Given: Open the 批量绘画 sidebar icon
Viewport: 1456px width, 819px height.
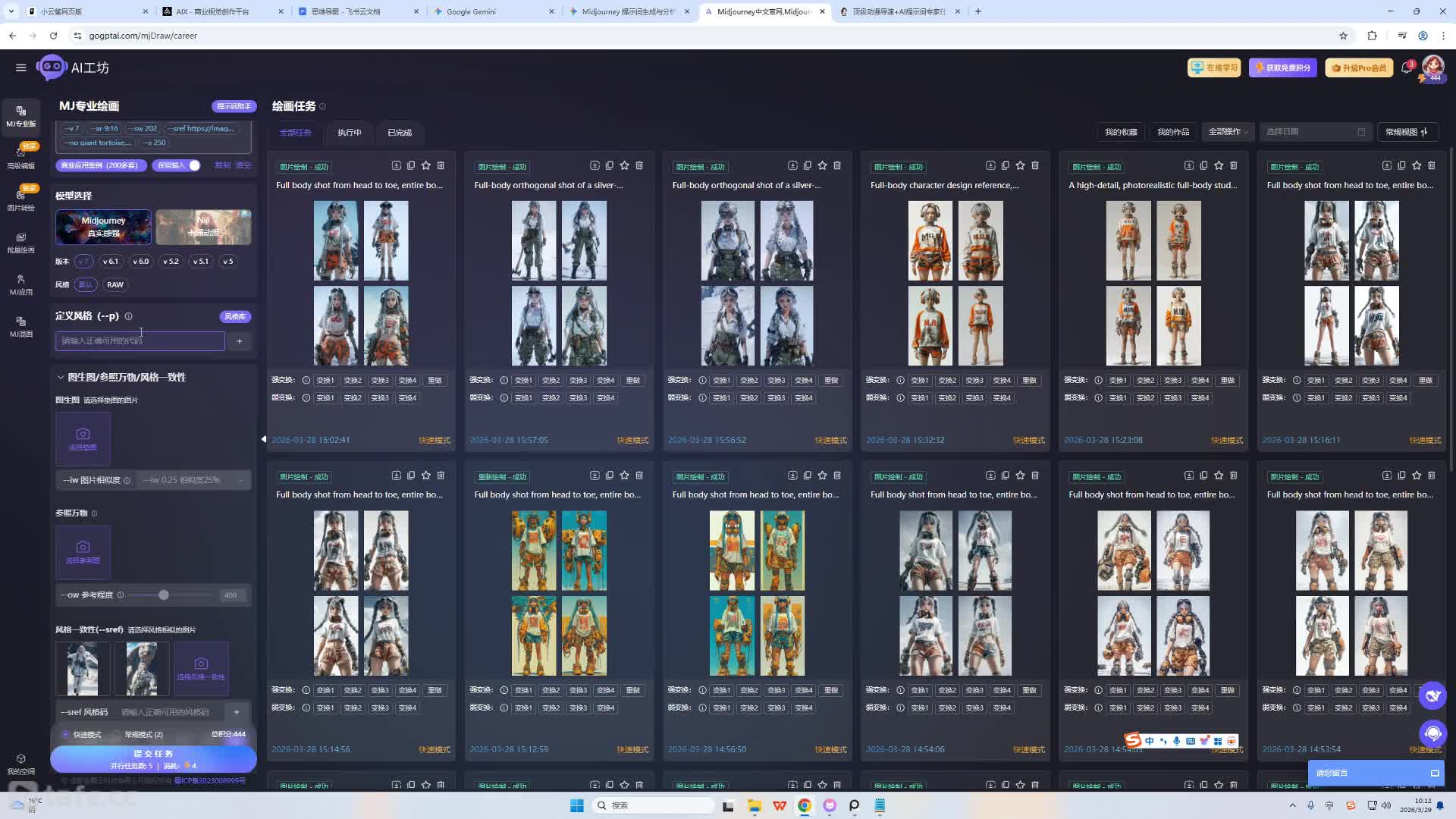Looking at the screenshot, I should click(20, 242).
